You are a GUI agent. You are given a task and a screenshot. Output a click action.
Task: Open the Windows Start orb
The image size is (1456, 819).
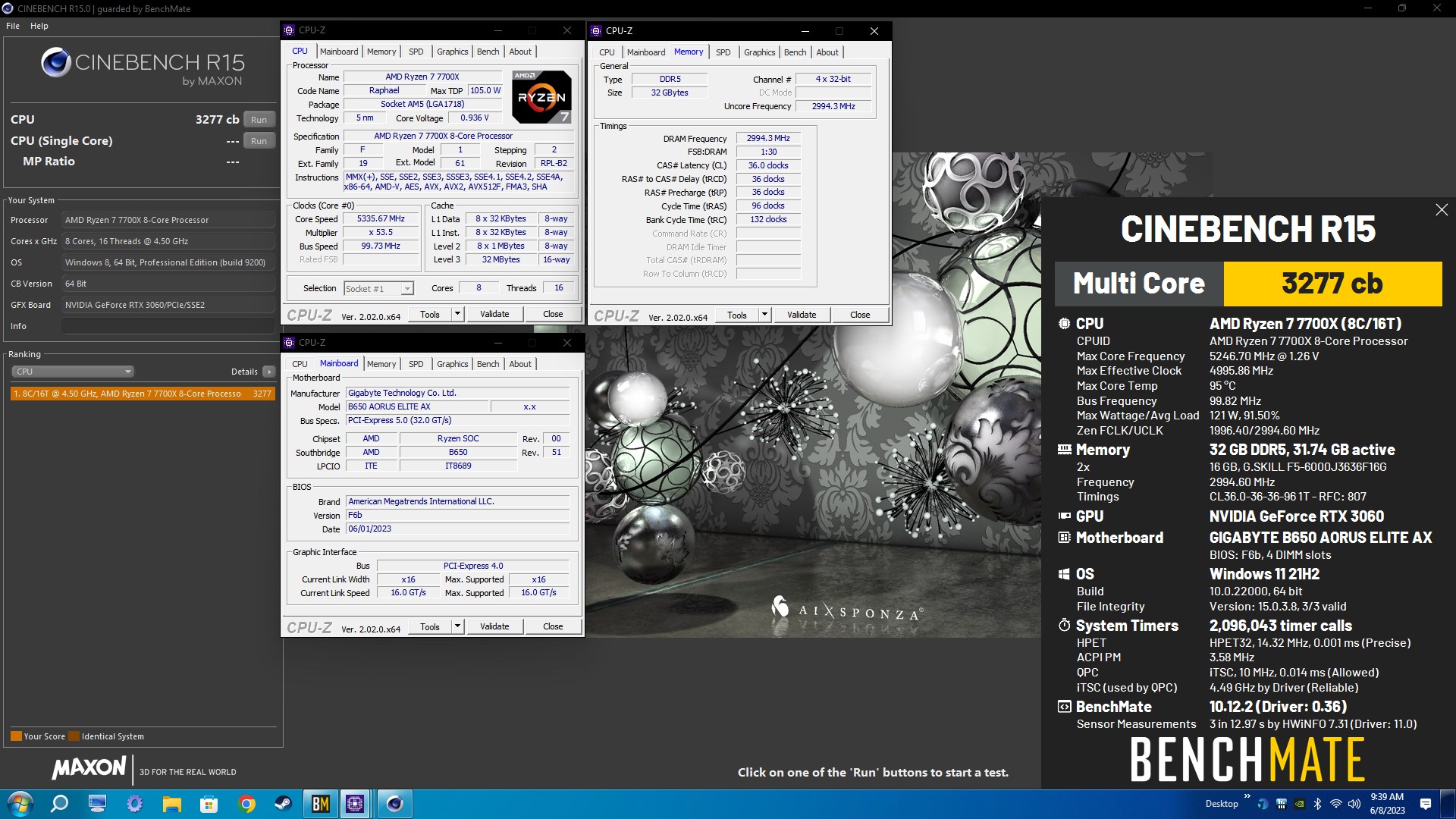click(20, 804)
